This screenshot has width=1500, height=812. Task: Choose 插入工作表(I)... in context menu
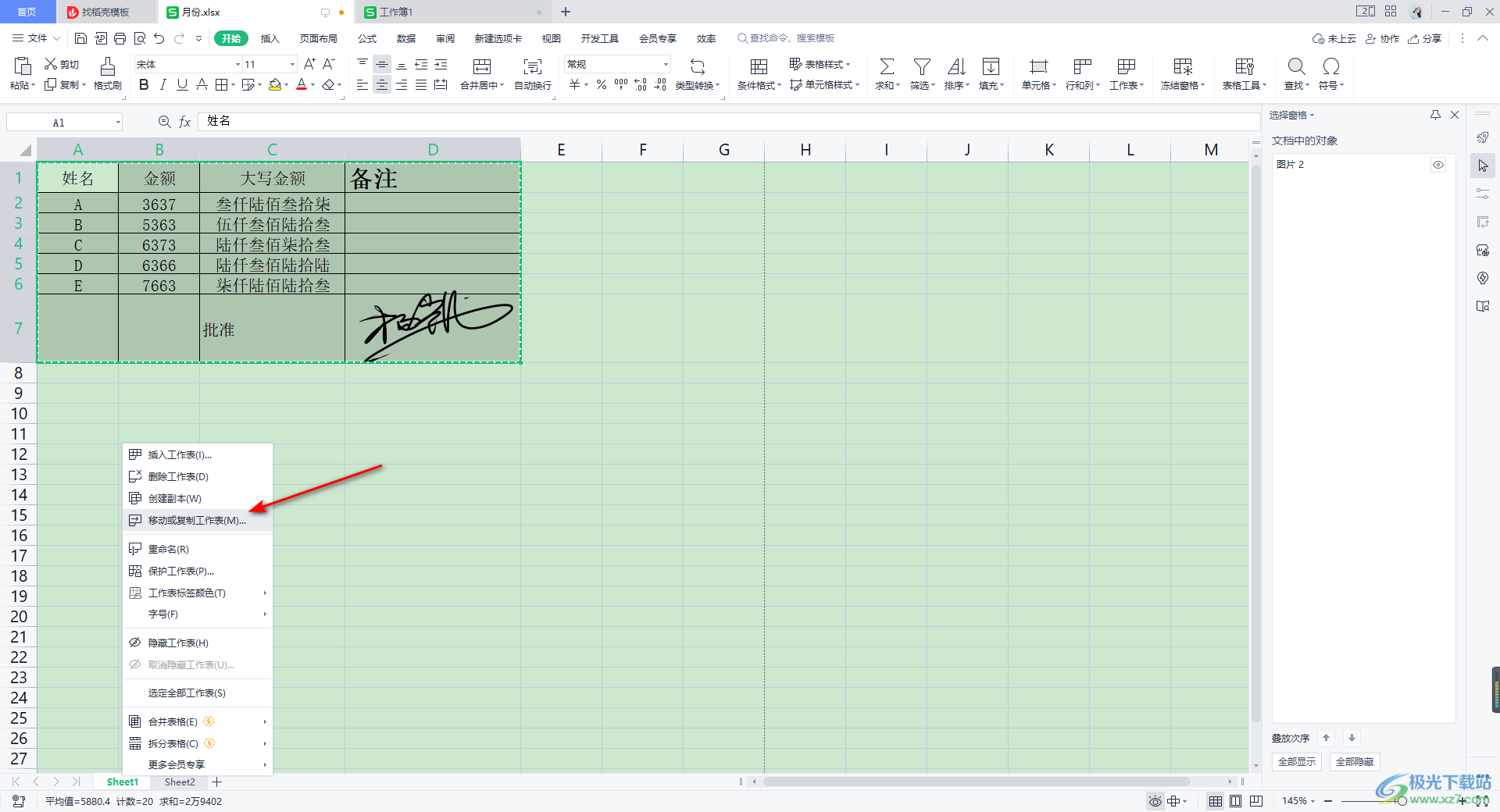198,454
